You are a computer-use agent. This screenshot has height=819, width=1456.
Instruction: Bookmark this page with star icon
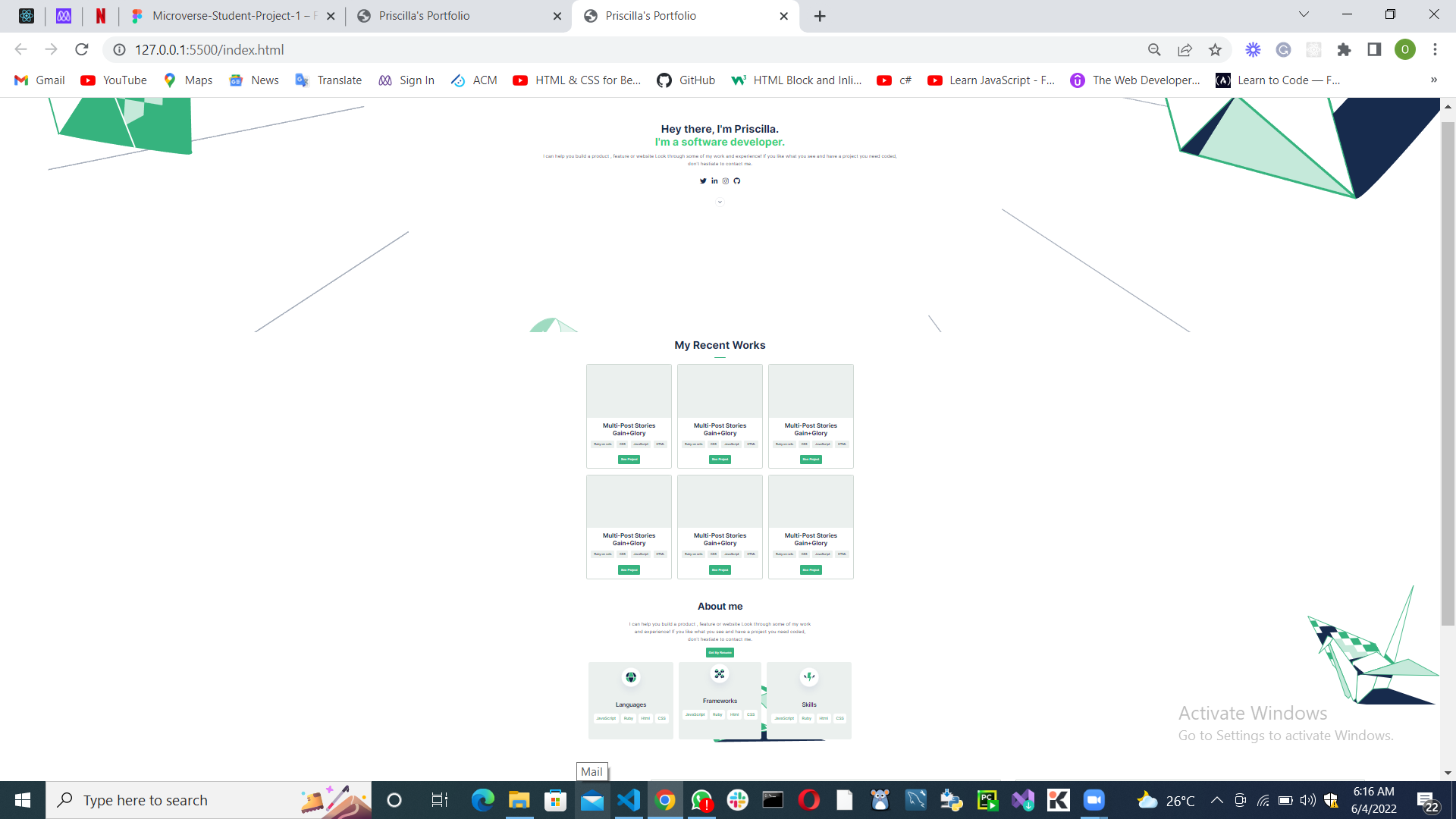1216,50
